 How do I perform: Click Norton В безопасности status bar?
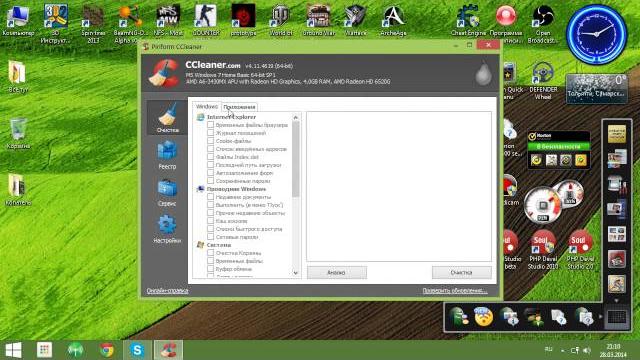click(558, 146)
